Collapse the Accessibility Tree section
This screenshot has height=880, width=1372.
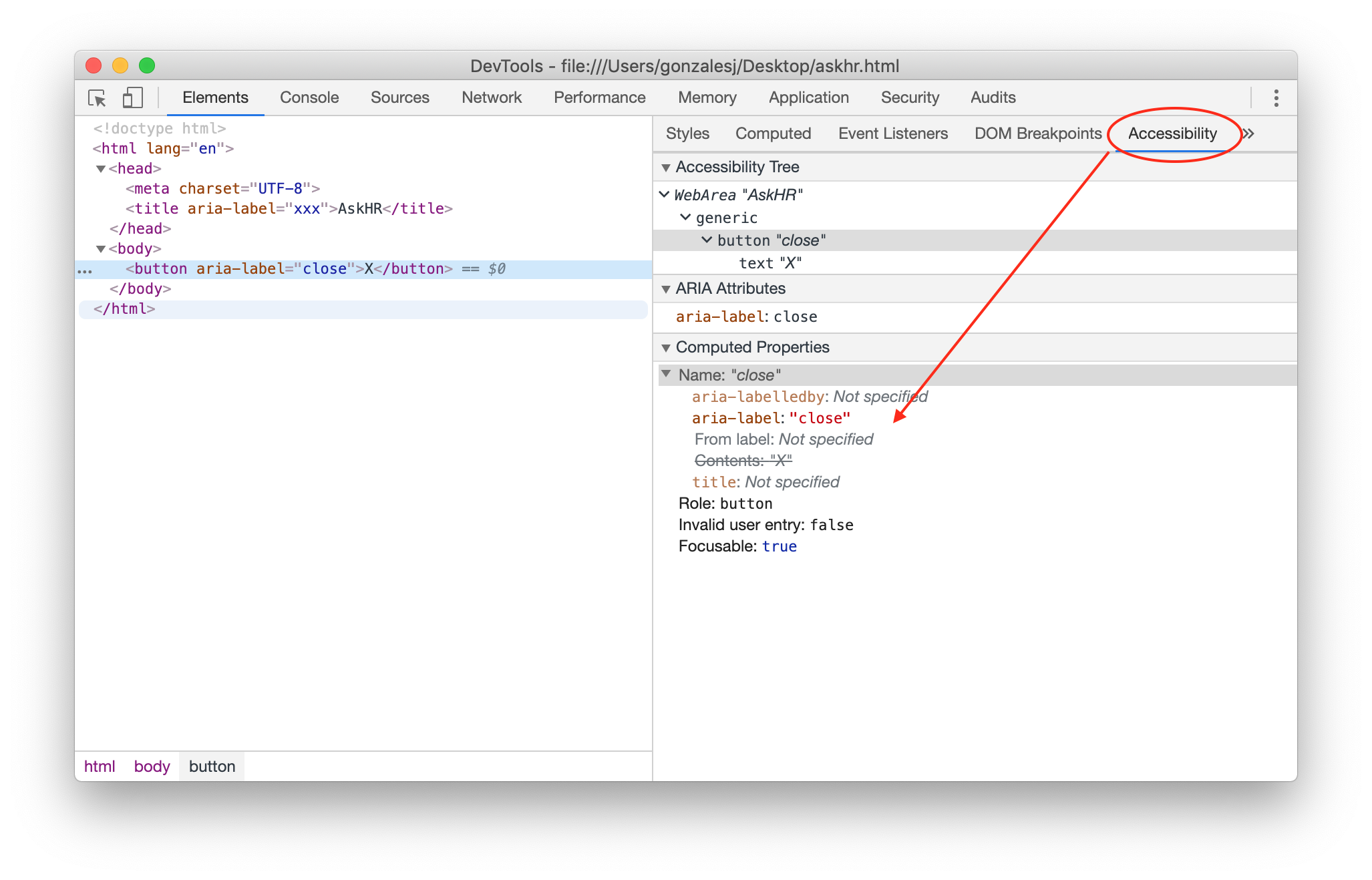(666, 168)
